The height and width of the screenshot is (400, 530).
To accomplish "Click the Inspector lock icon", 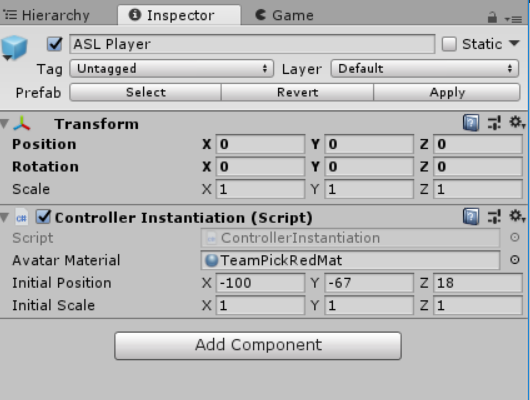I will (492, 17).
